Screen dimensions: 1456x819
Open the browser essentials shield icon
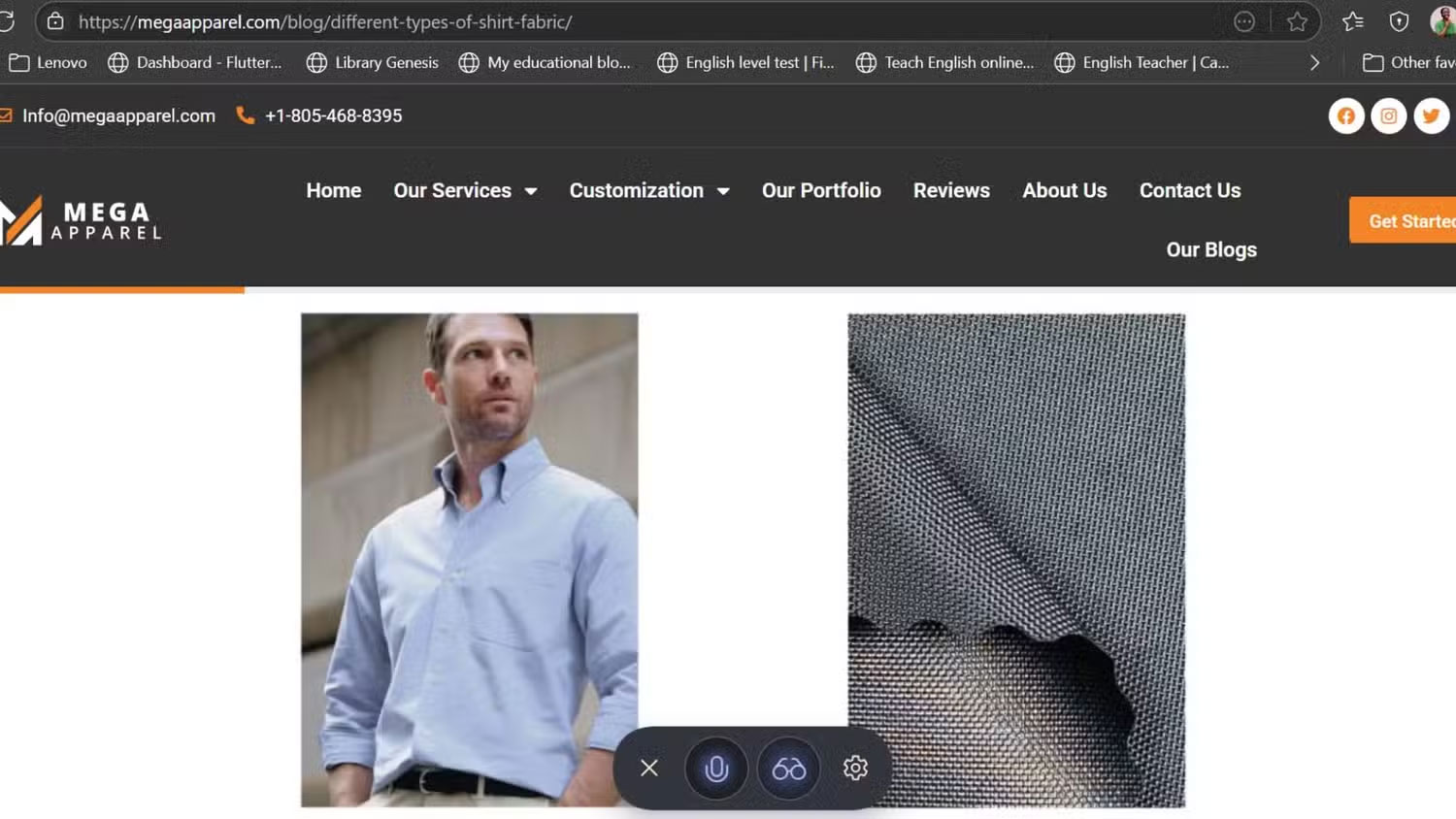pyautogui.click(x=1399, y=21)
